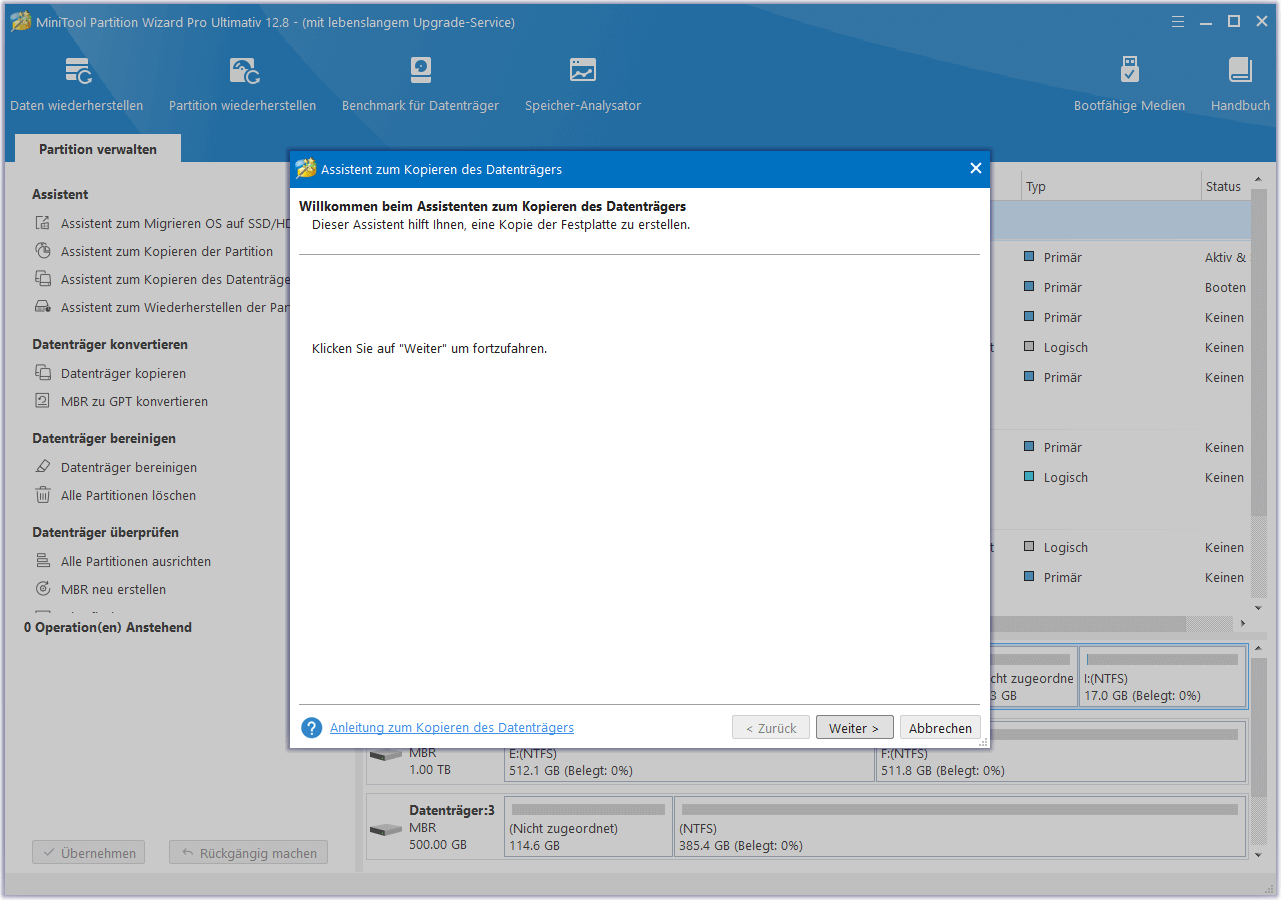Click row with Status Booten

[1120, 288]
